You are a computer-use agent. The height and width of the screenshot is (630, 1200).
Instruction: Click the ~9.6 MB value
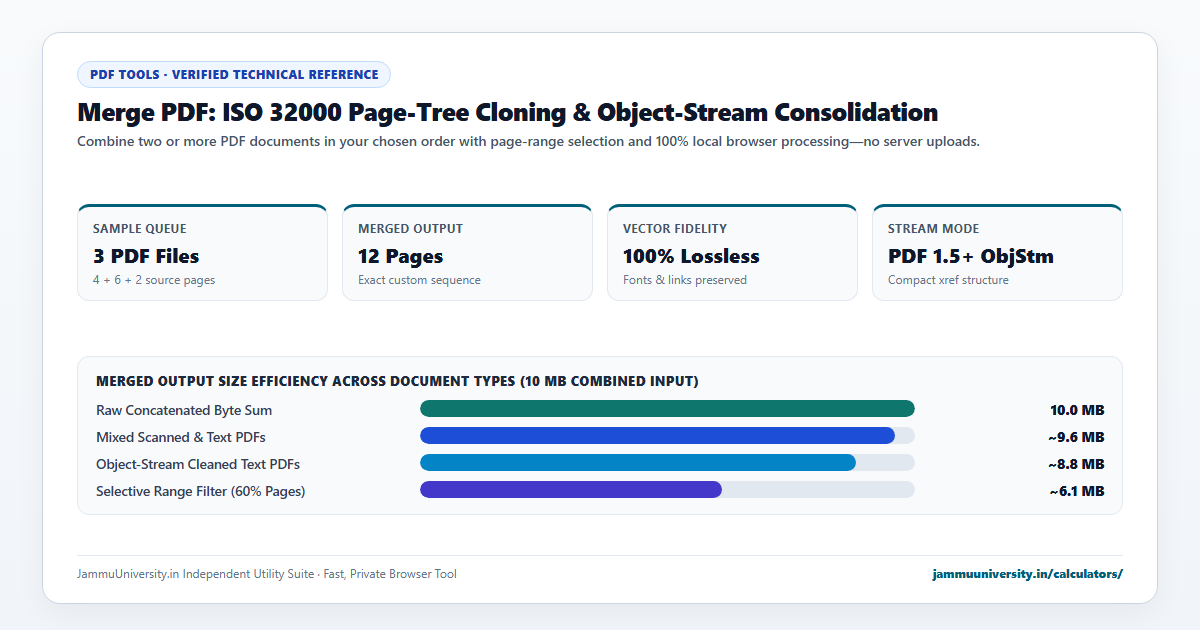1076,437
